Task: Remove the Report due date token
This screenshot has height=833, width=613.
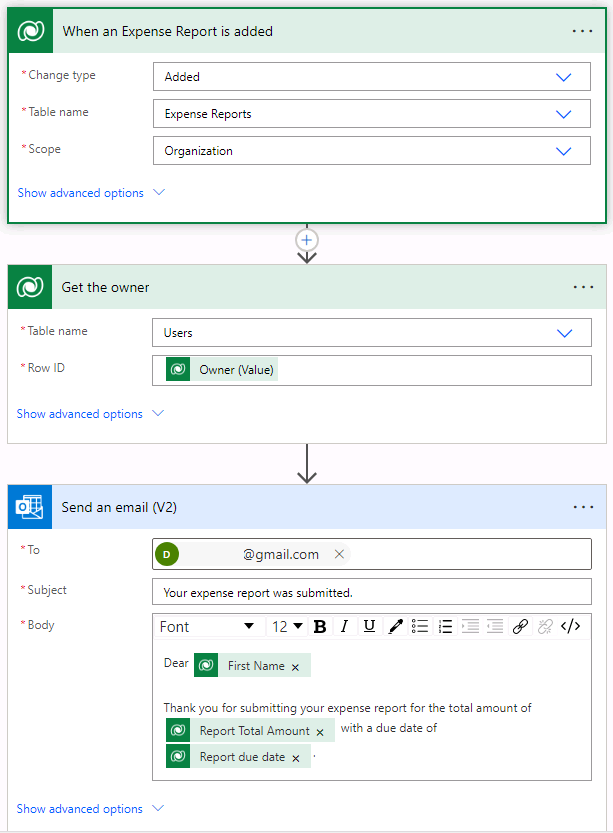Action: coord(296,758)
